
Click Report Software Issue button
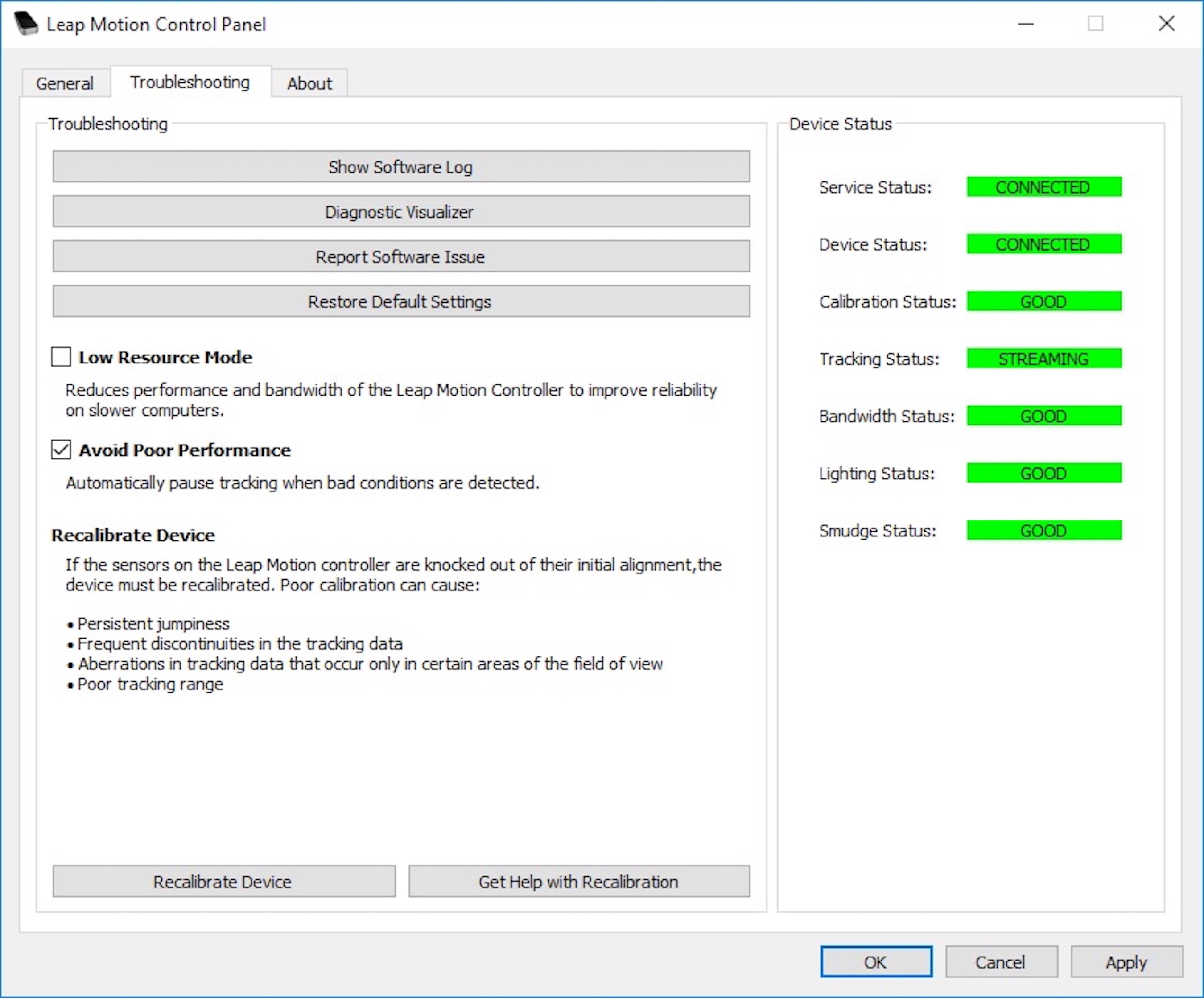pyautogui.click(x=401, y=256)
